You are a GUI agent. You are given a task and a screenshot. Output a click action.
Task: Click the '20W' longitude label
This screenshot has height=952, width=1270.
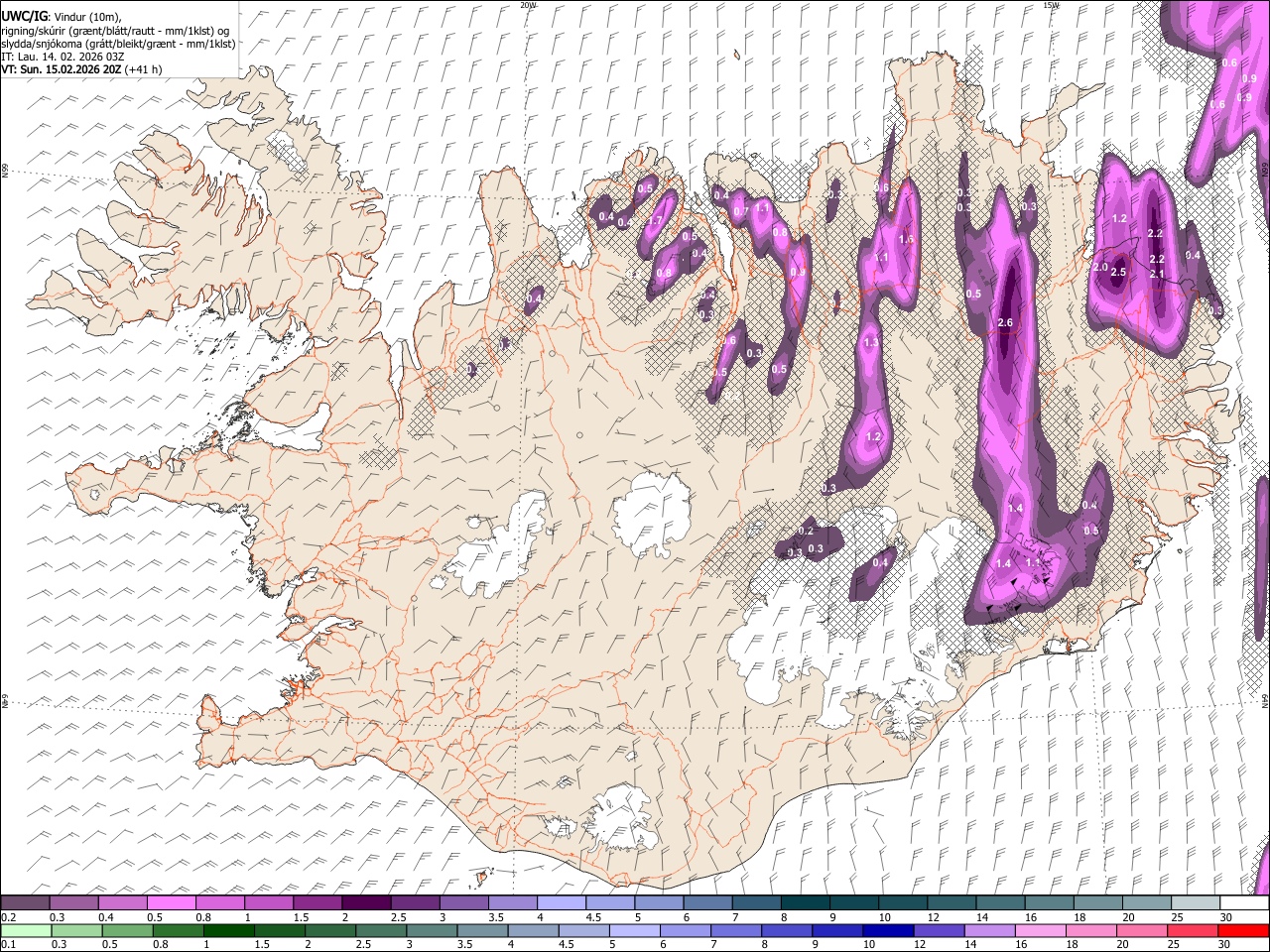click(x=528, y=5)
